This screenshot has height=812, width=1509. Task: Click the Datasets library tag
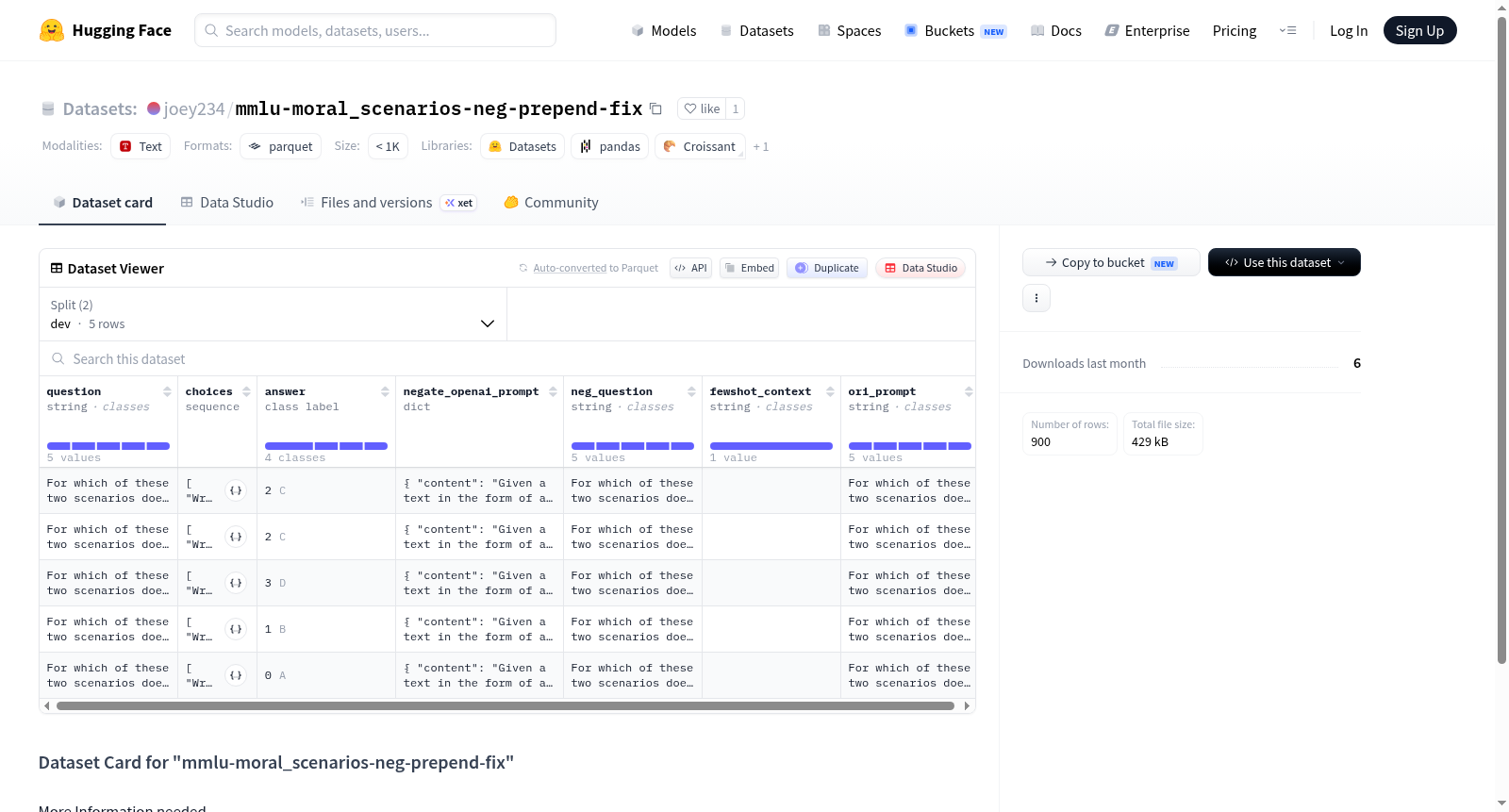[522, 146]
